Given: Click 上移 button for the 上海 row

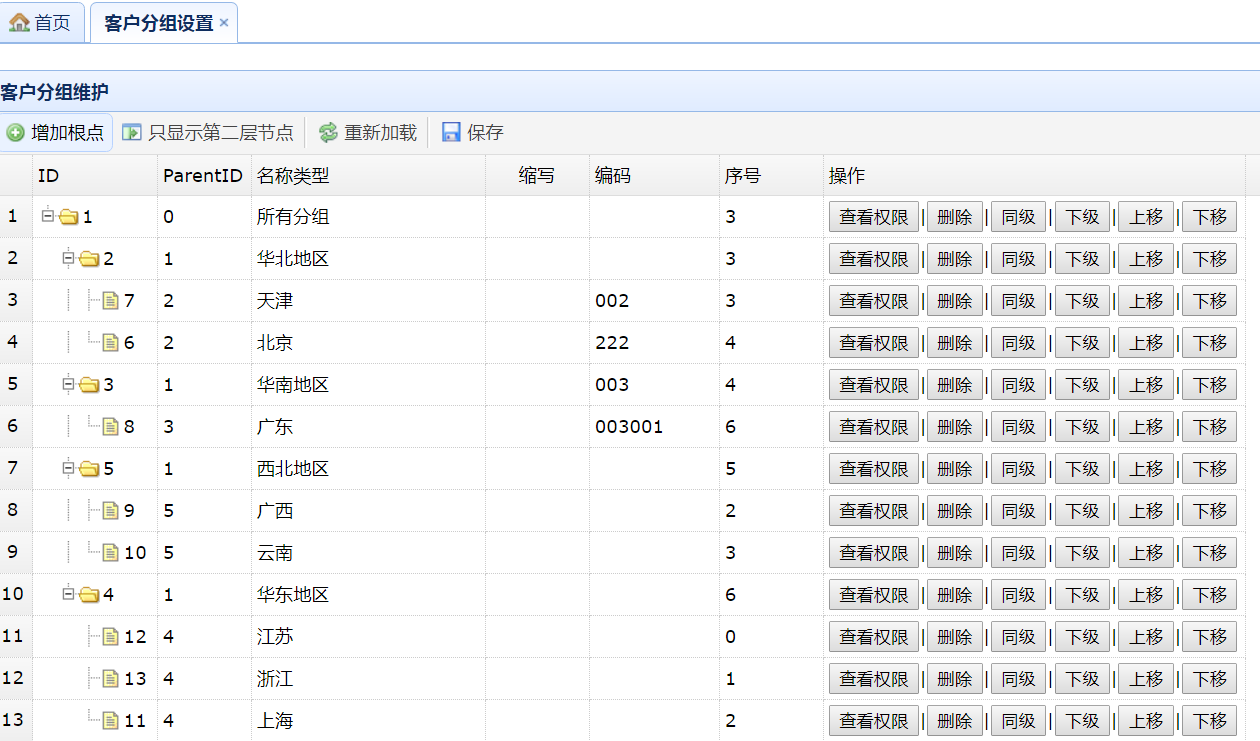Looking at the screenshot, I should click(x=1145, y=721).
